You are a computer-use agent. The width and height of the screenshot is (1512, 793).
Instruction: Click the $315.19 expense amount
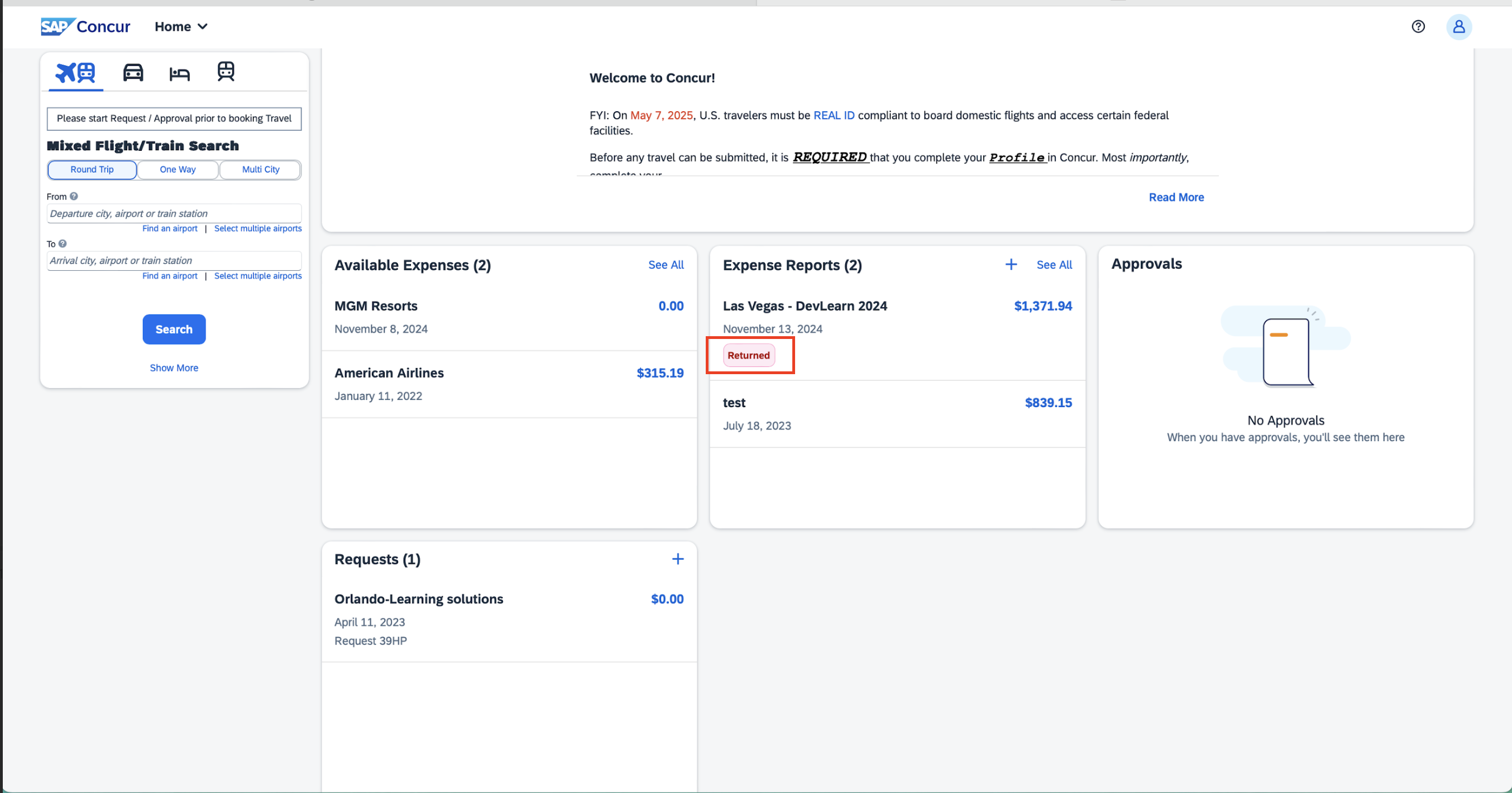click(x=660, y=373)
